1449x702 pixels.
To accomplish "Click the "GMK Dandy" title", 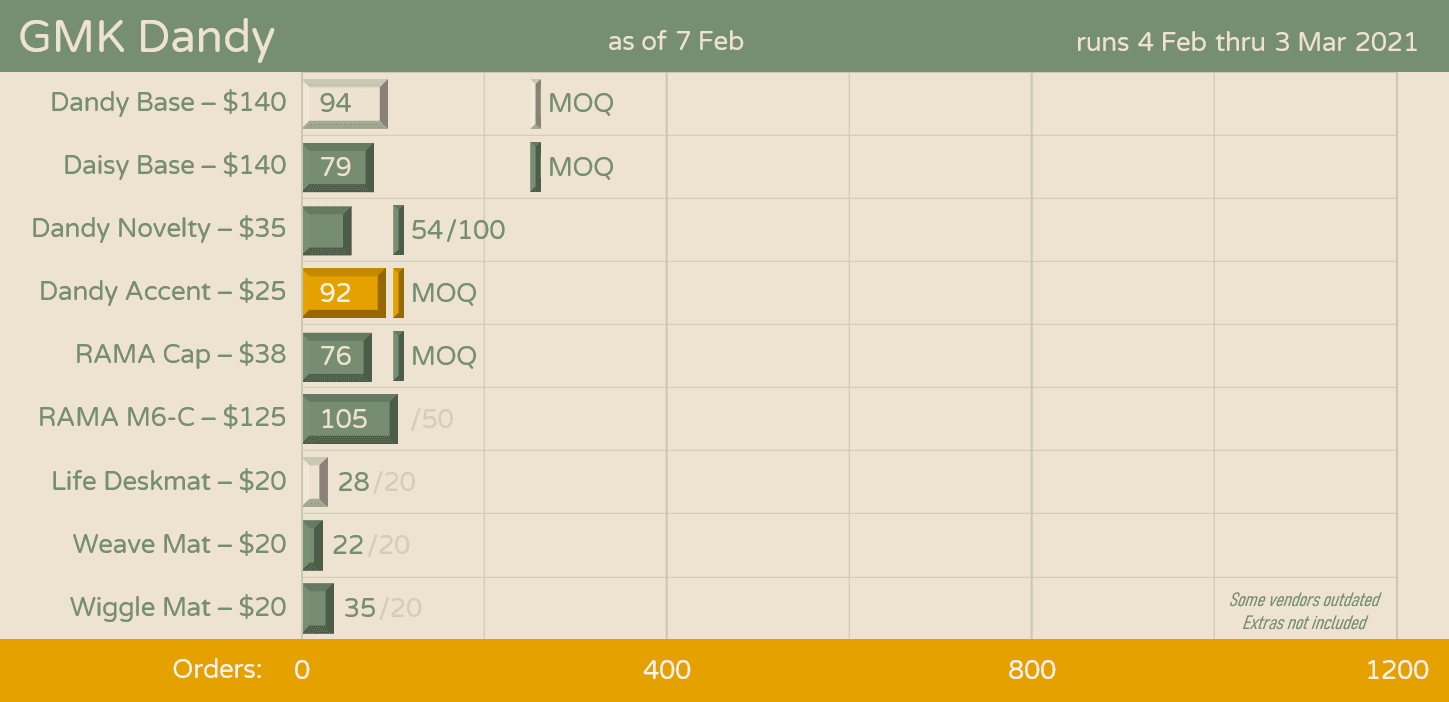I will click(x=146, y=38).
